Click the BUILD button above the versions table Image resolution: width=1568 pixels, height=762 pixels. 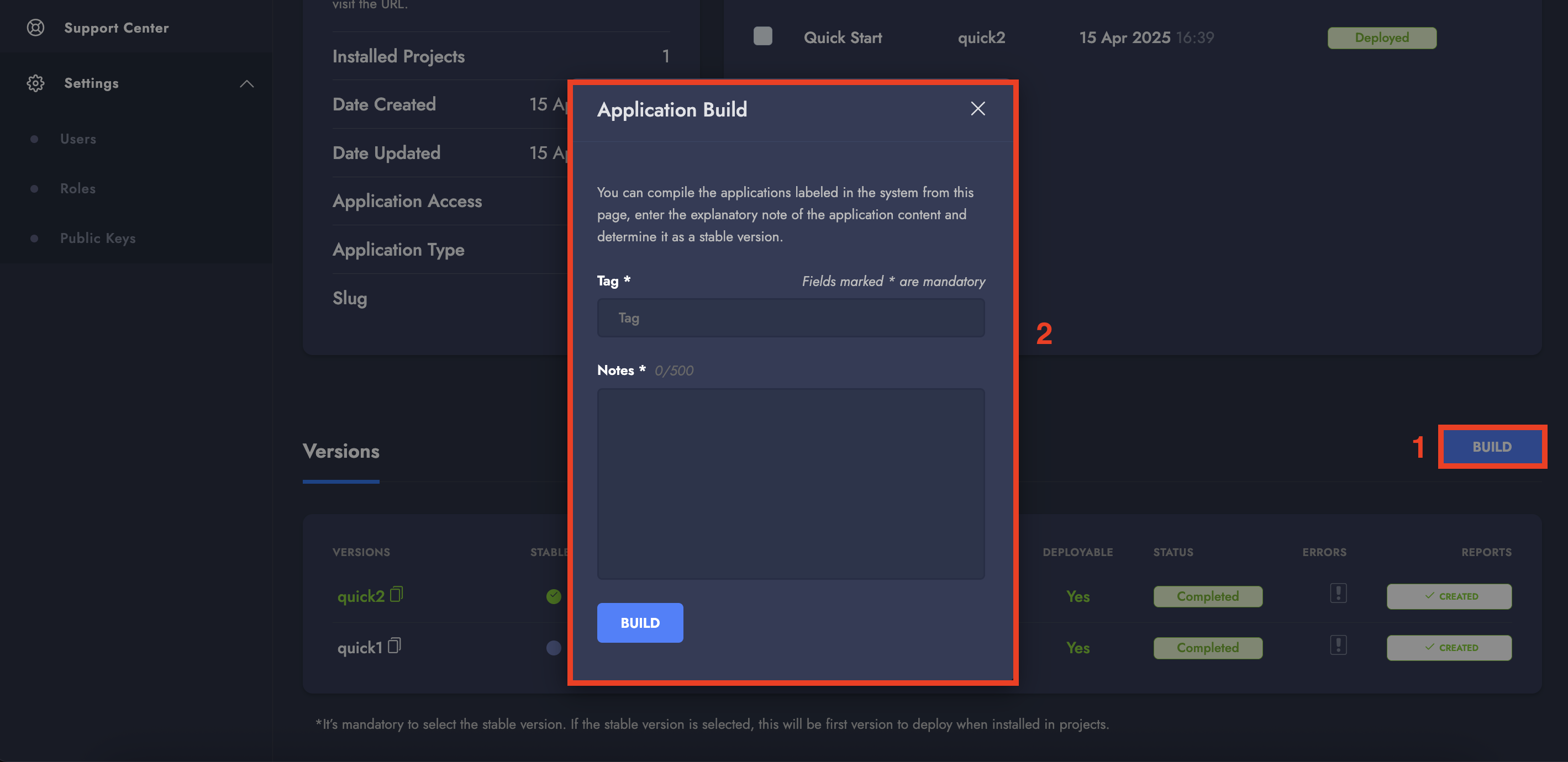click(1491, 447)
